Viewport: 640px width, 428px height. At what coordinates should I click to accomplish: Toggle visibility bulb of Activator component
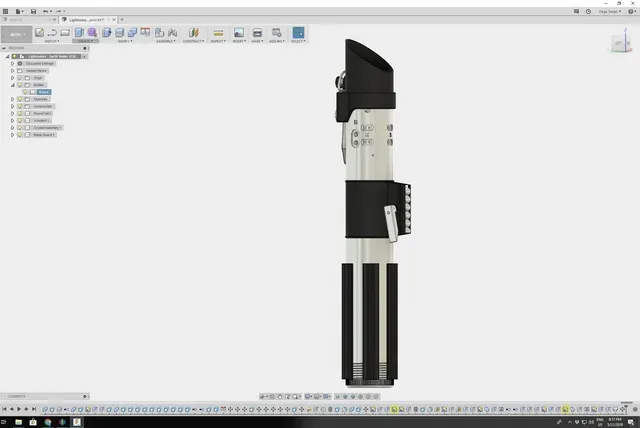pos(20,121)
